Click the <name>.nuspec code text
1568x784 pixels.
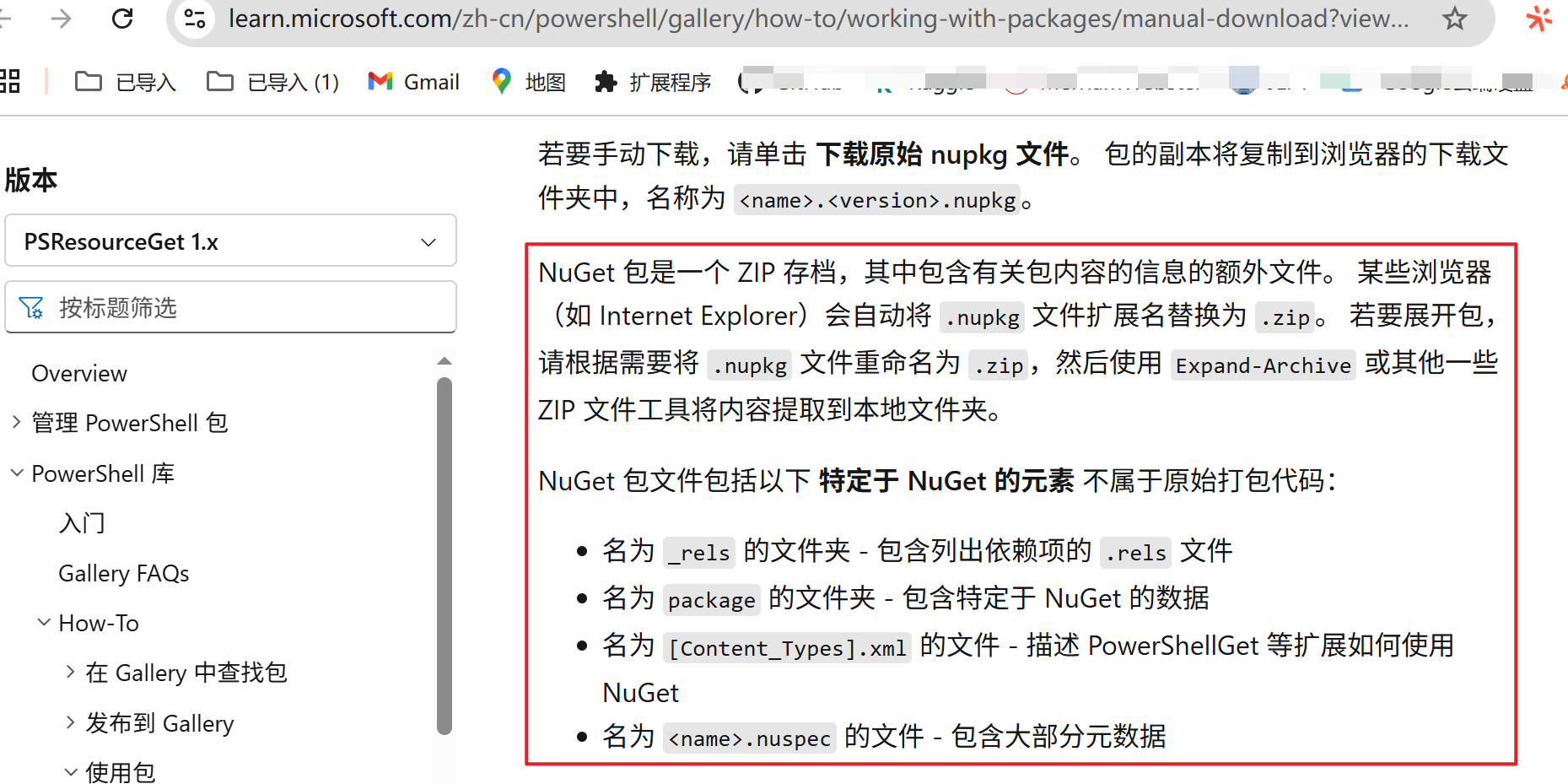749,738
